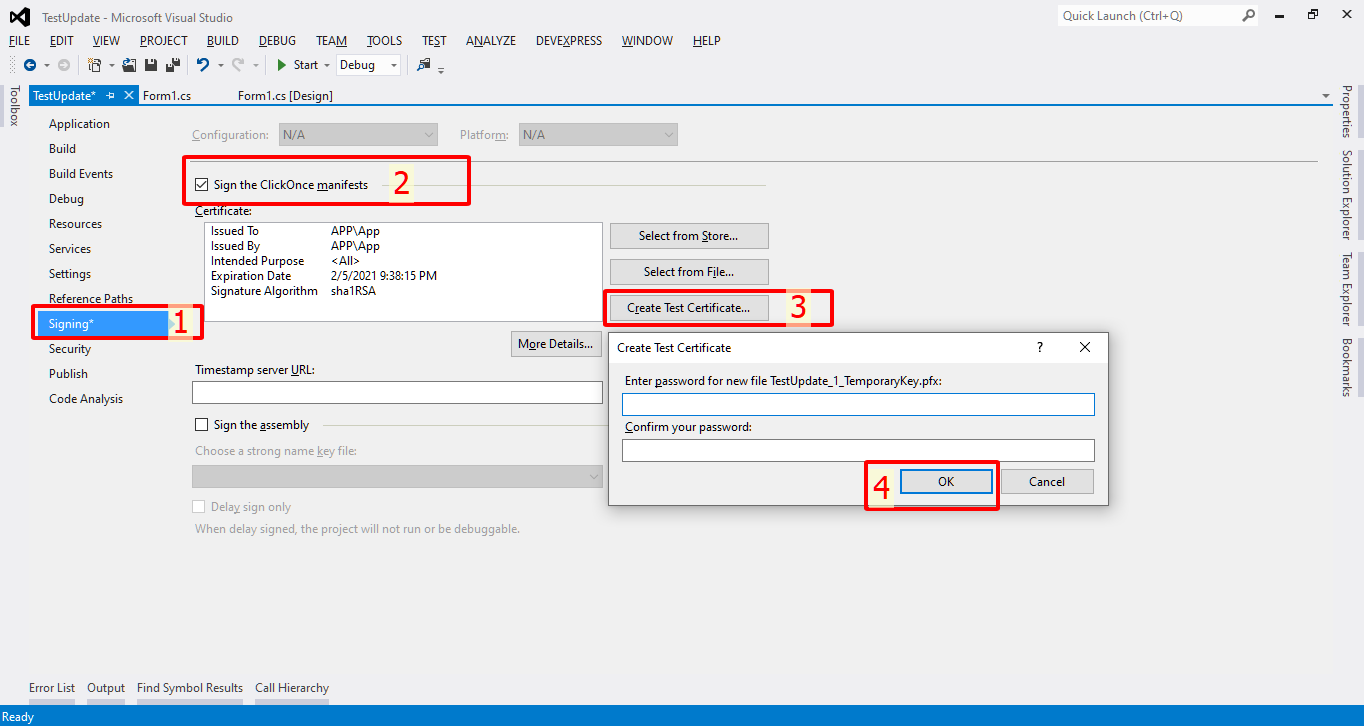Enable Sign the assembly checkbox
This screenshot has height=726, width=1364.
point(202,425)
